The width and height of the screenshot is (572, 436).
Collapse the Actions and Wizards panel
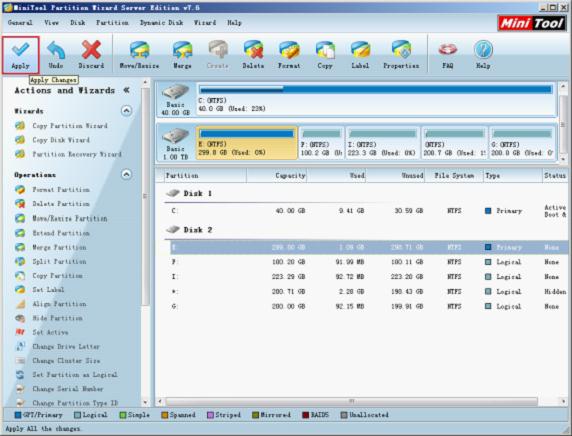[x=126, y=90]
